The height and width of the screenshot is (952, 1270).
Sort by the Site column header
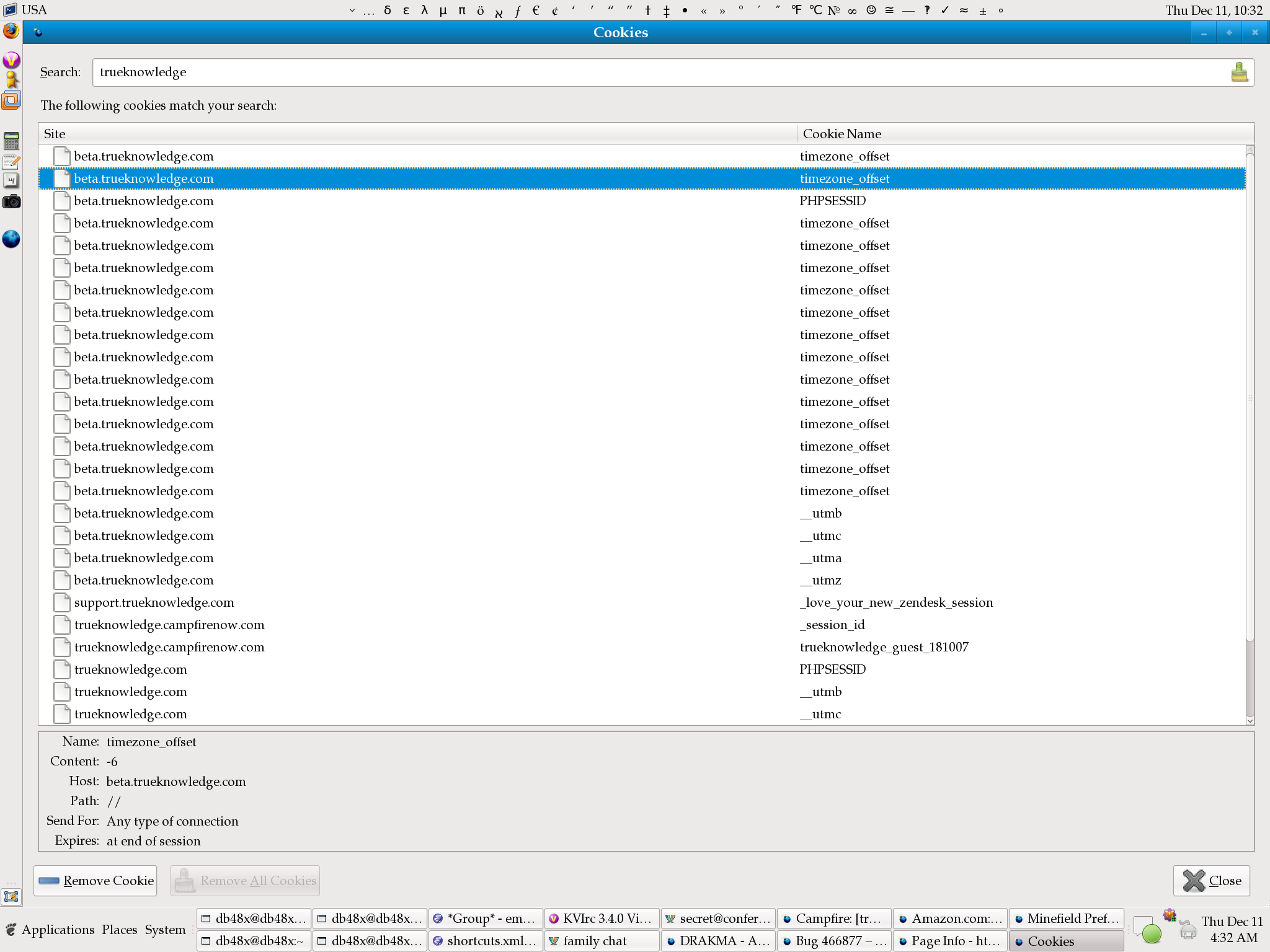tap(417, 134)
